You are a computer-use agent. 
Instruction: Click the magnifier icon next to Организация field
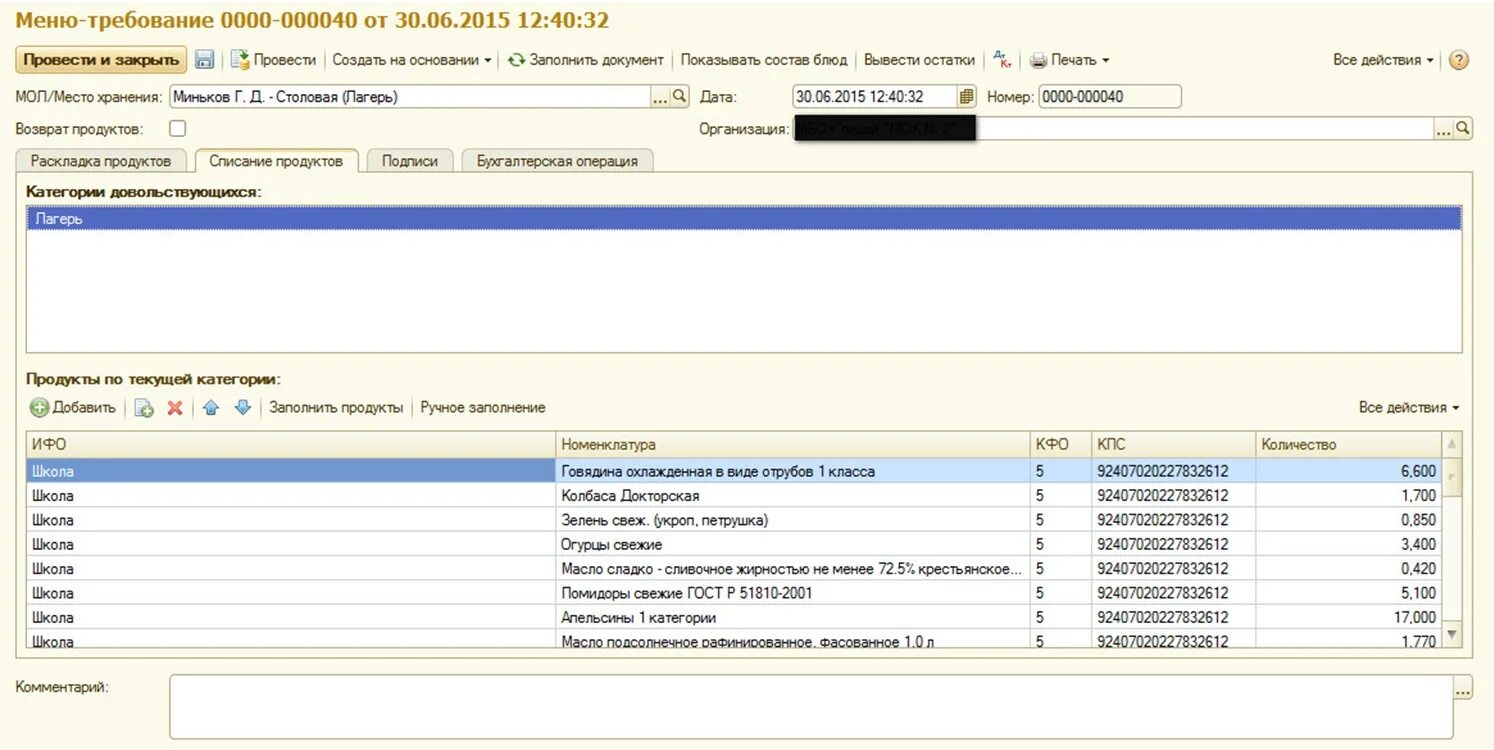click(x=1463, y=129)
